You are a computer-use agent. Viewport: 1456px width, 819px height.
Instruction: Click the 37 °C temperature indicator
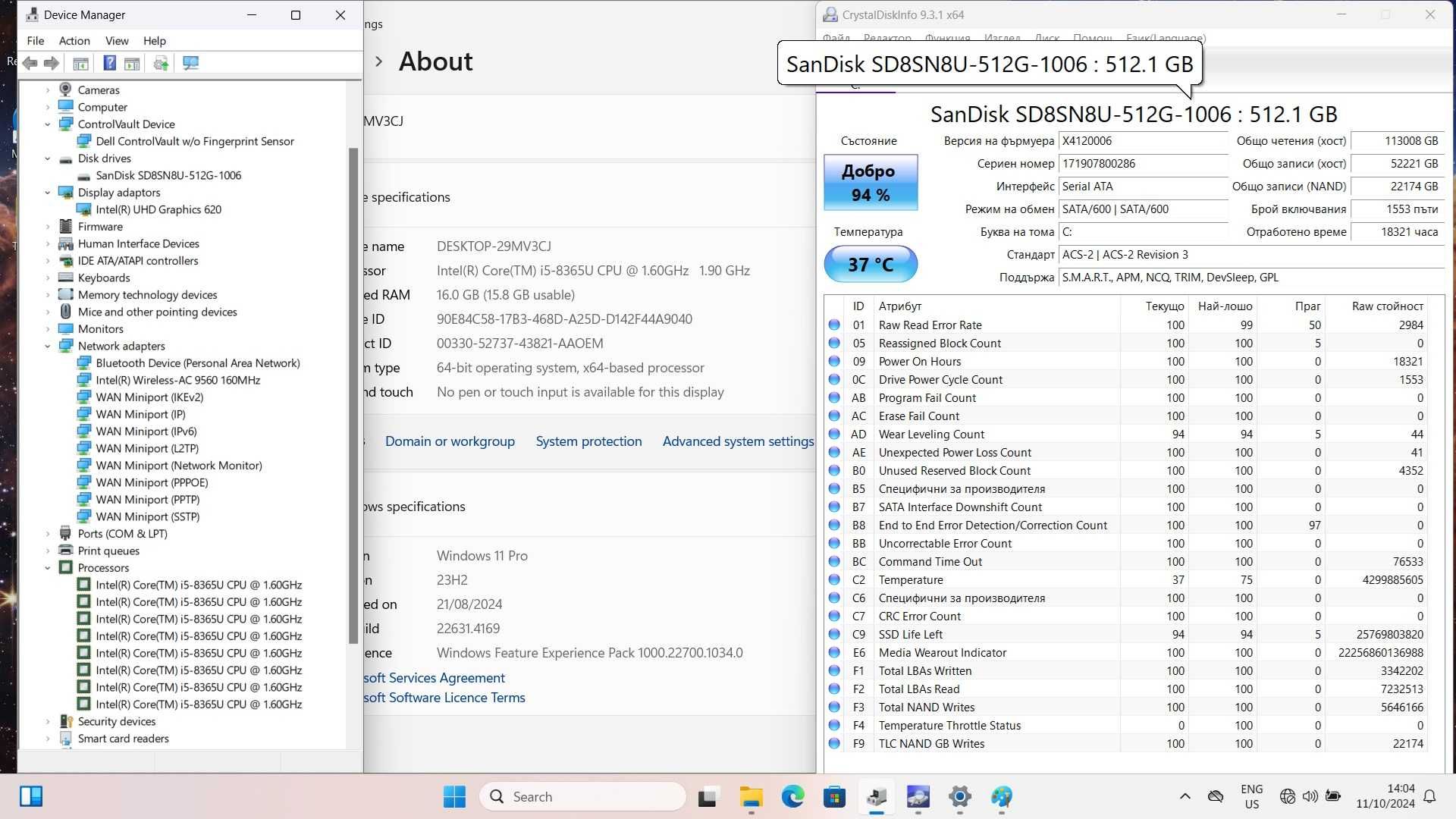coord(871,265)
